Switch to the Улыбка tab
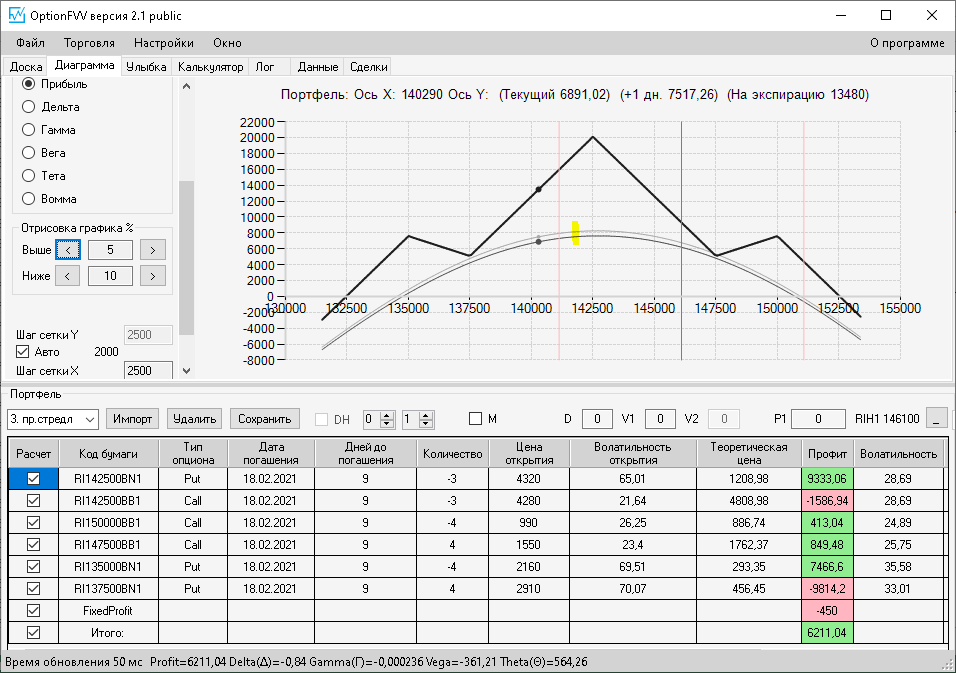The image size is (956, 673). click(x=146, y=66)
